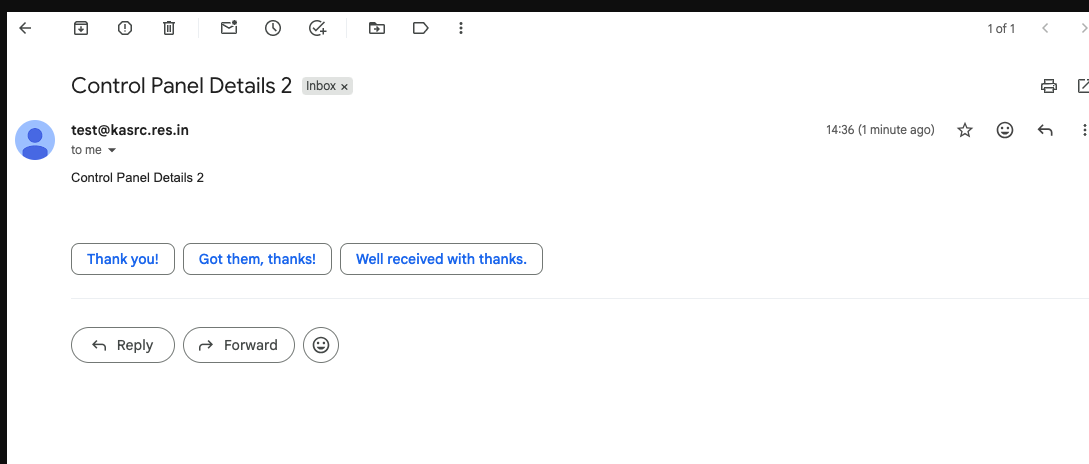This screenshot has width=1089, height=464.
Task: Archive this email conversation
Action: point(81,28)
